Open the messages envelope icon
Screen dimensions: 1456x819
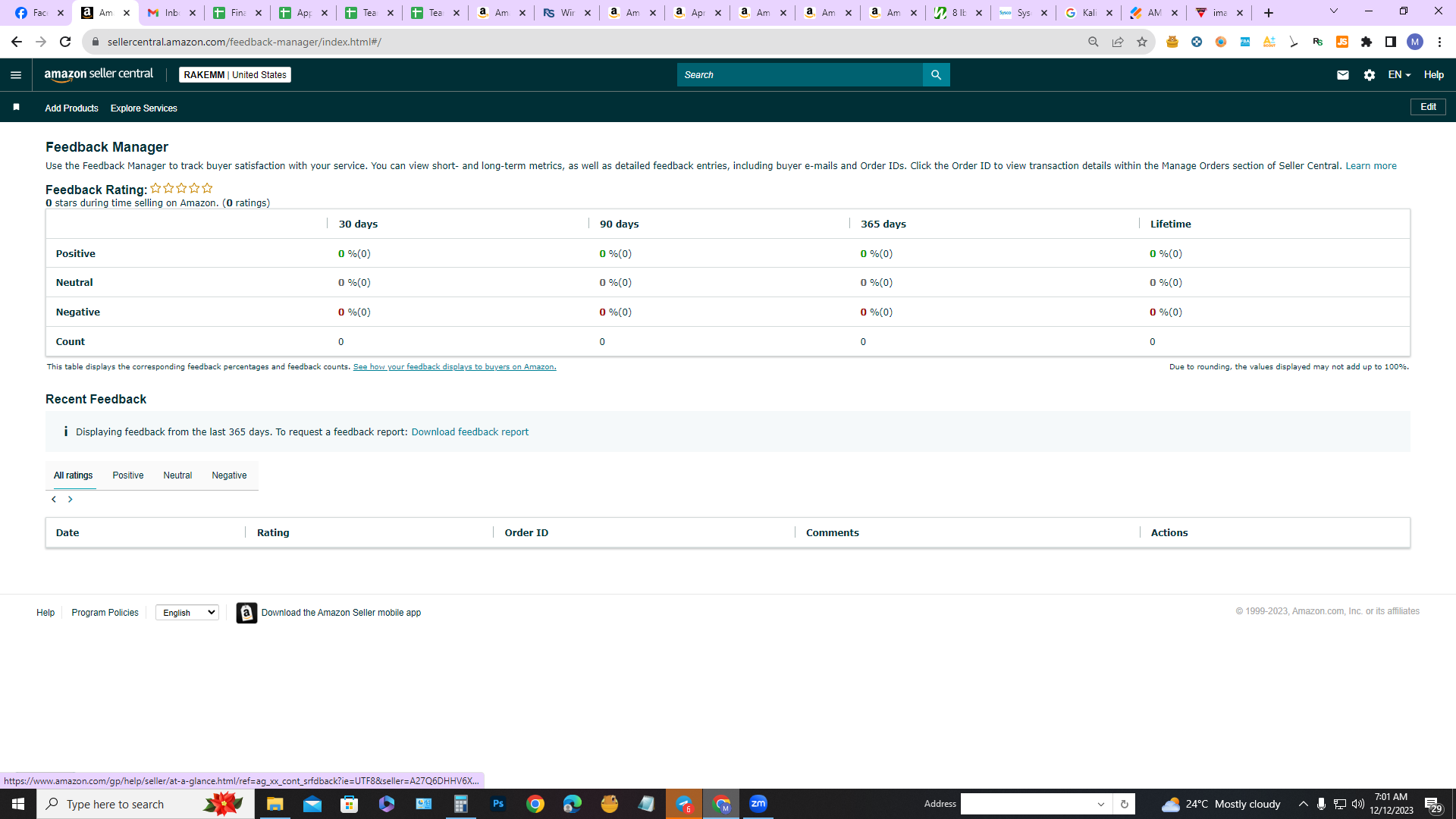click(x=1343, y=75)
